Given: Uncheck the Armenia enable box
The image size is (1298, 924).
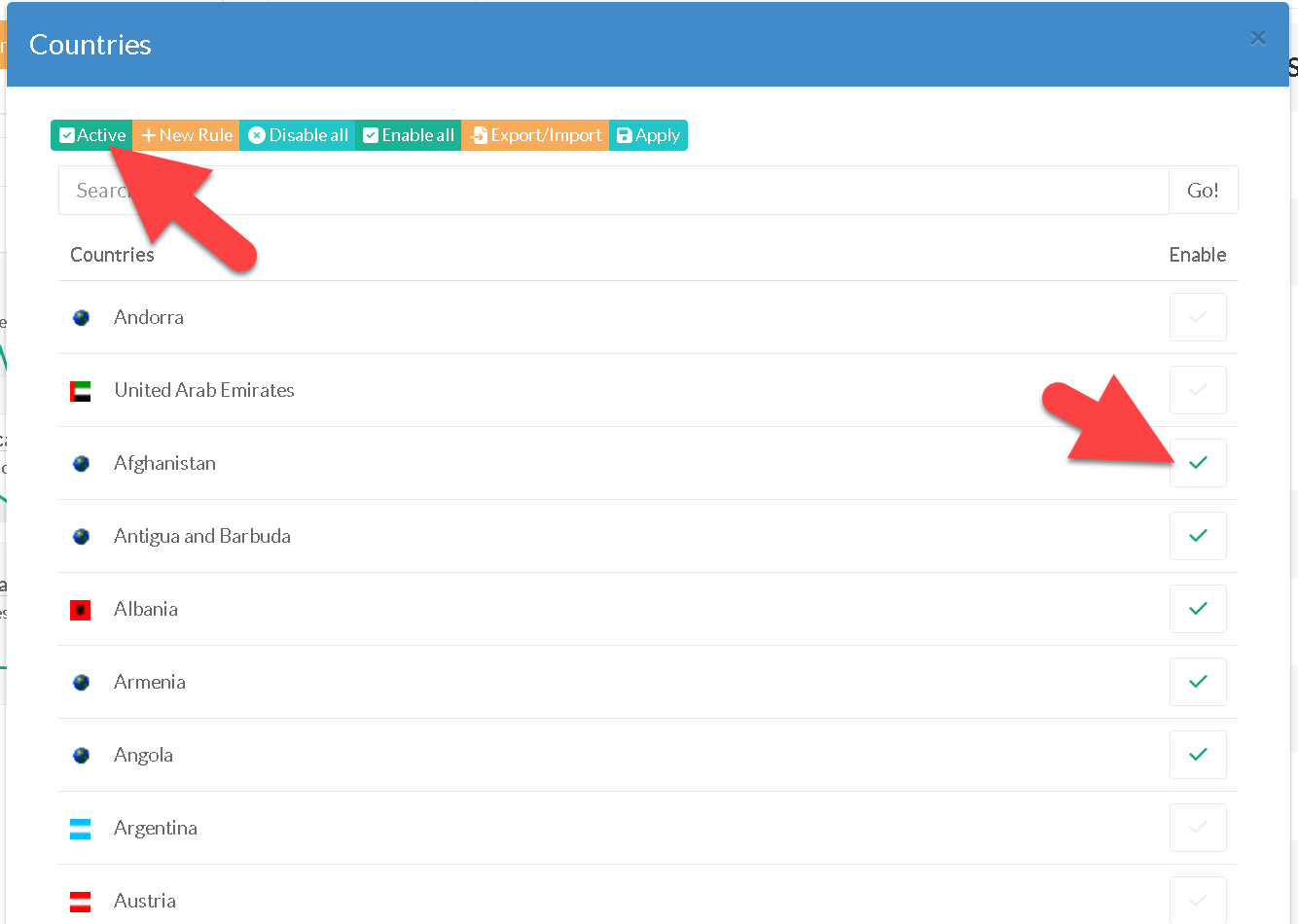Looking at the screenshot, I should point(1198,682).
